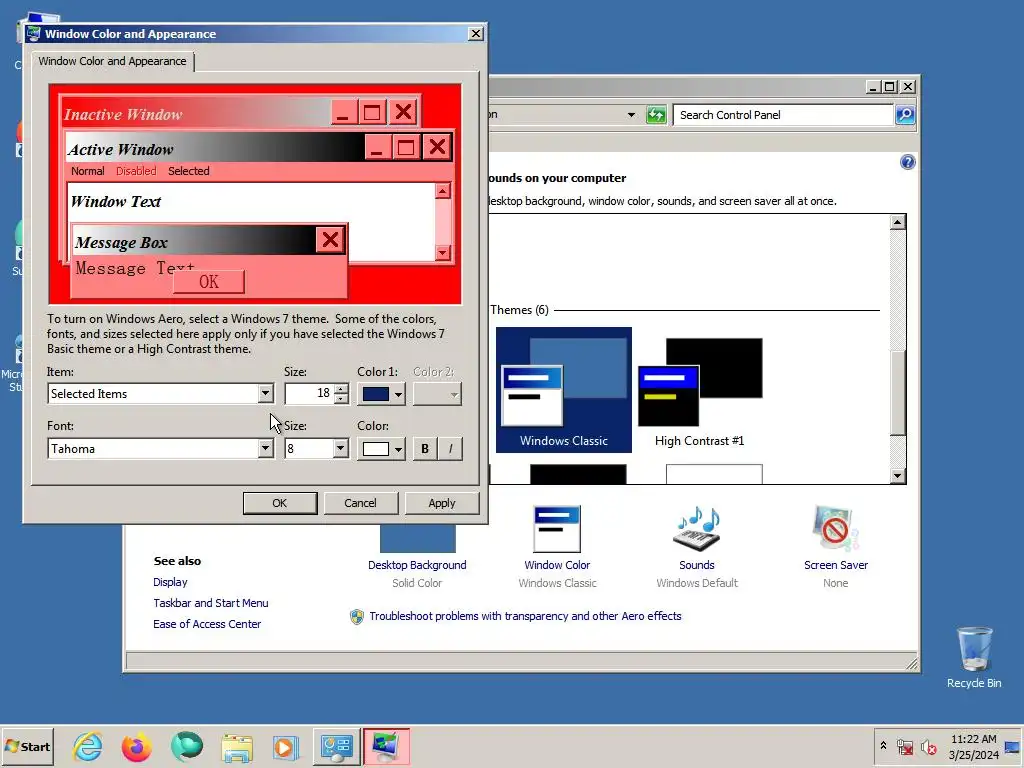
Task: Click the Inactive Window title bar in preview
Action: 196,113
